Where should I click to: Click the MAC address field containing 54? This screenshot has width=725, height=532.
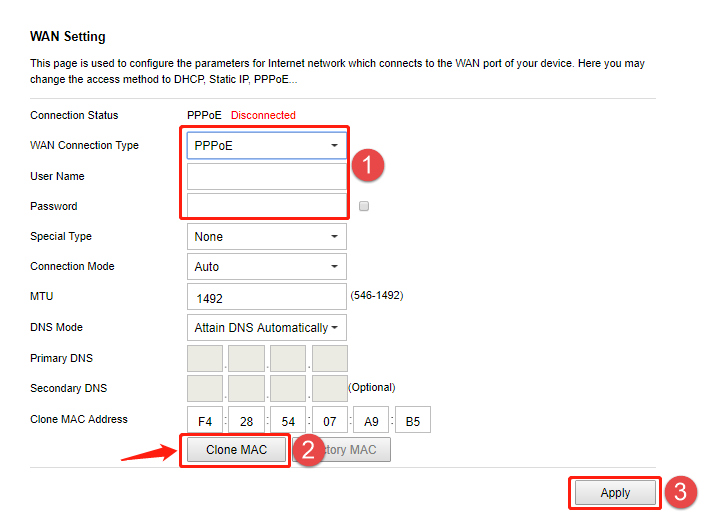coord(288,420)
